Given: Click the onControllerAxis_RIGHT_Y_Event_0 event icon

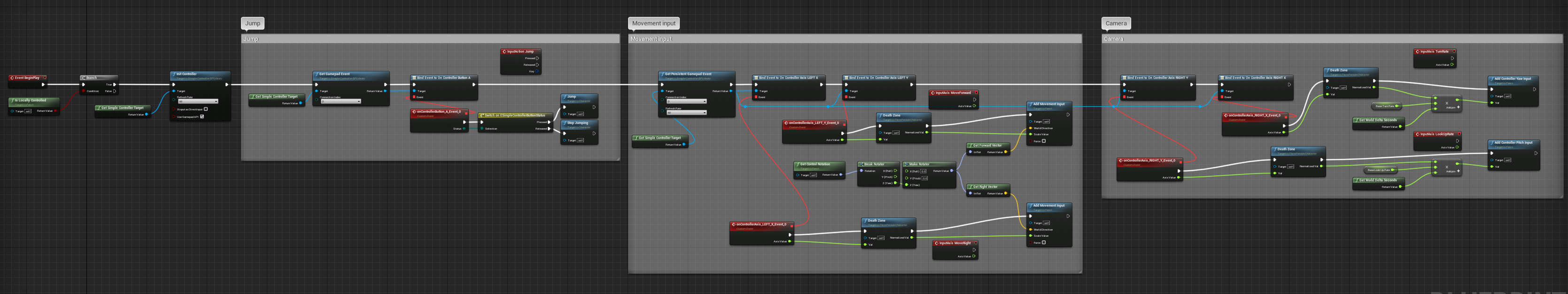Looking at the screenshot, I should pyautogui.click(x=1121, y=161).
